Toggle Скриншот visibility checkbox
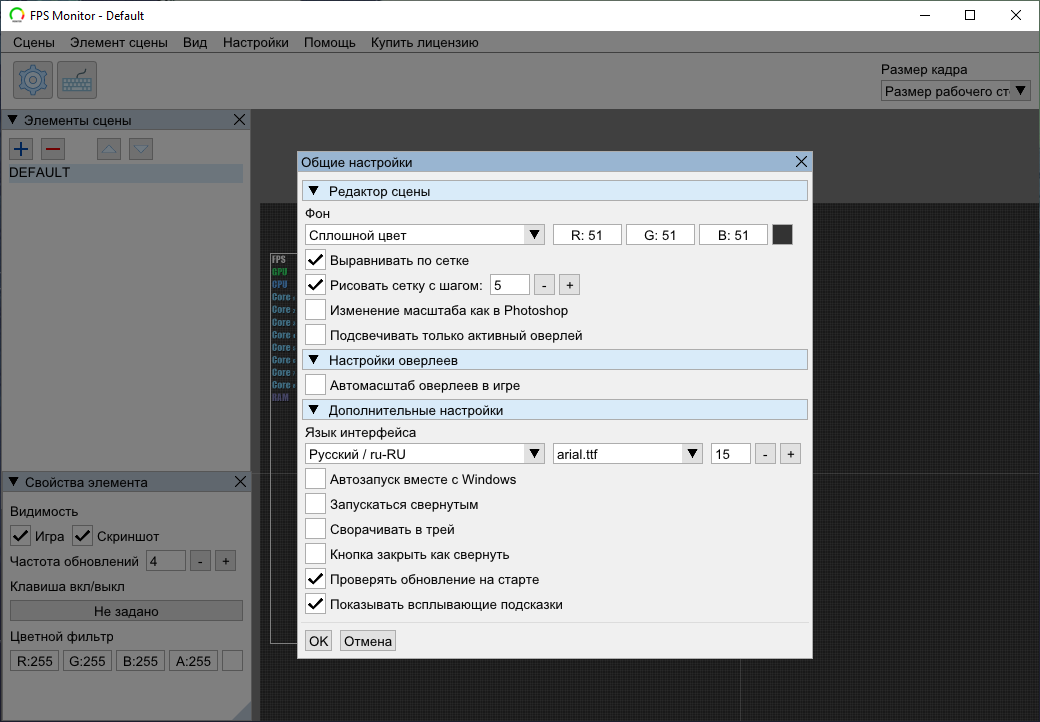The height and width of the screenshot is (722, 1040). (x=82, y=536)
